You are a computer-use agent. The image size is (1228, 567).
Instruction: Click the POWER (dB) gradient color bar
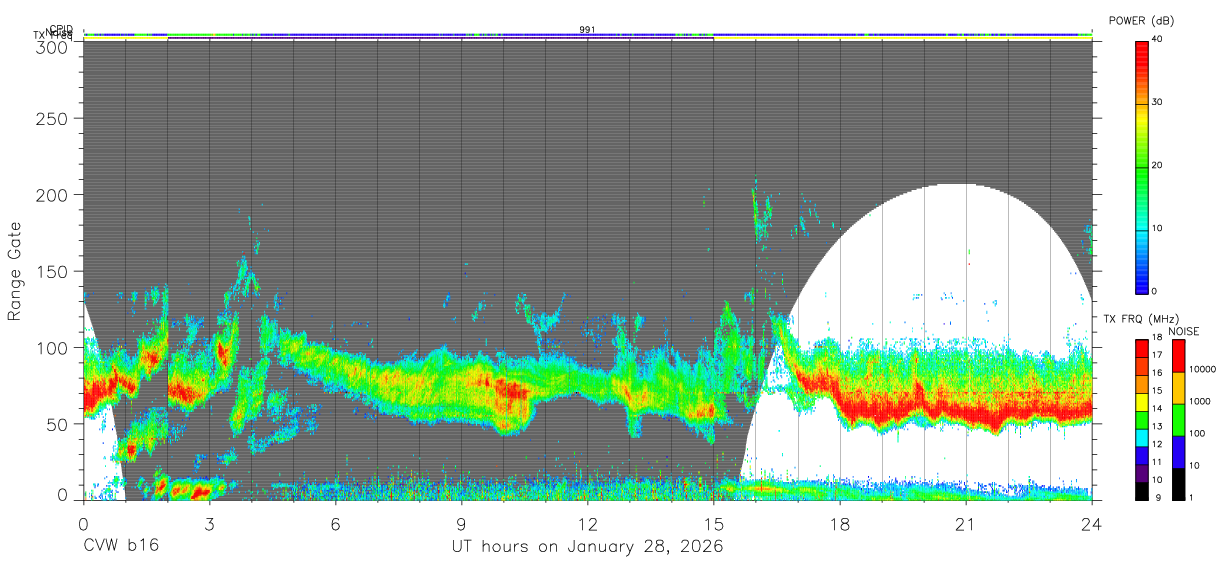click(1141, 166)
